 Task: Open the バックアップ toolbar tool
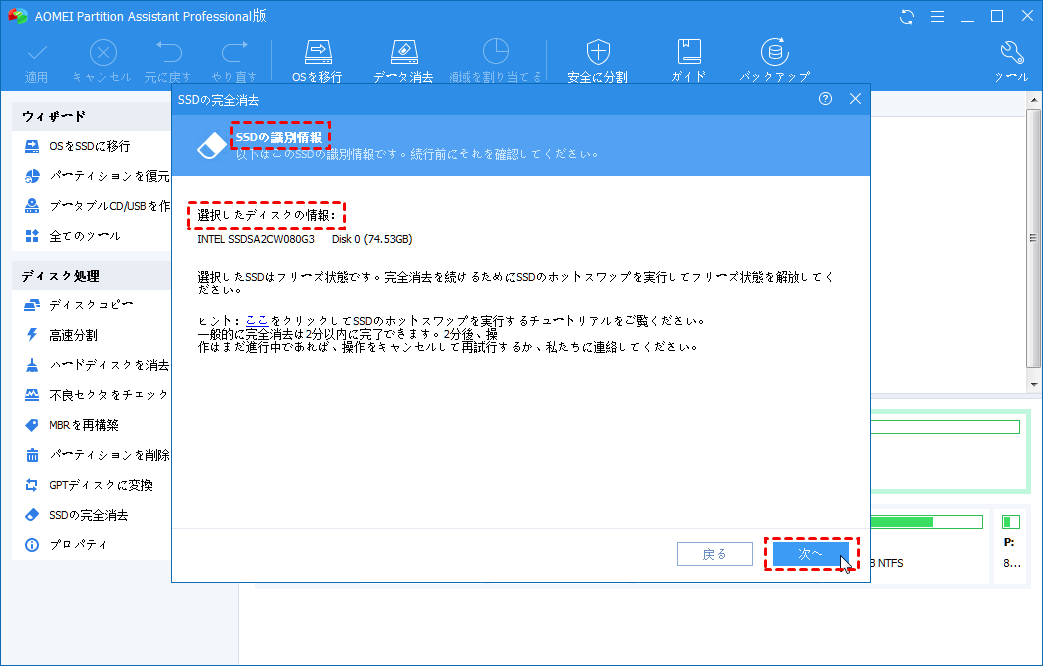point(774,61)
